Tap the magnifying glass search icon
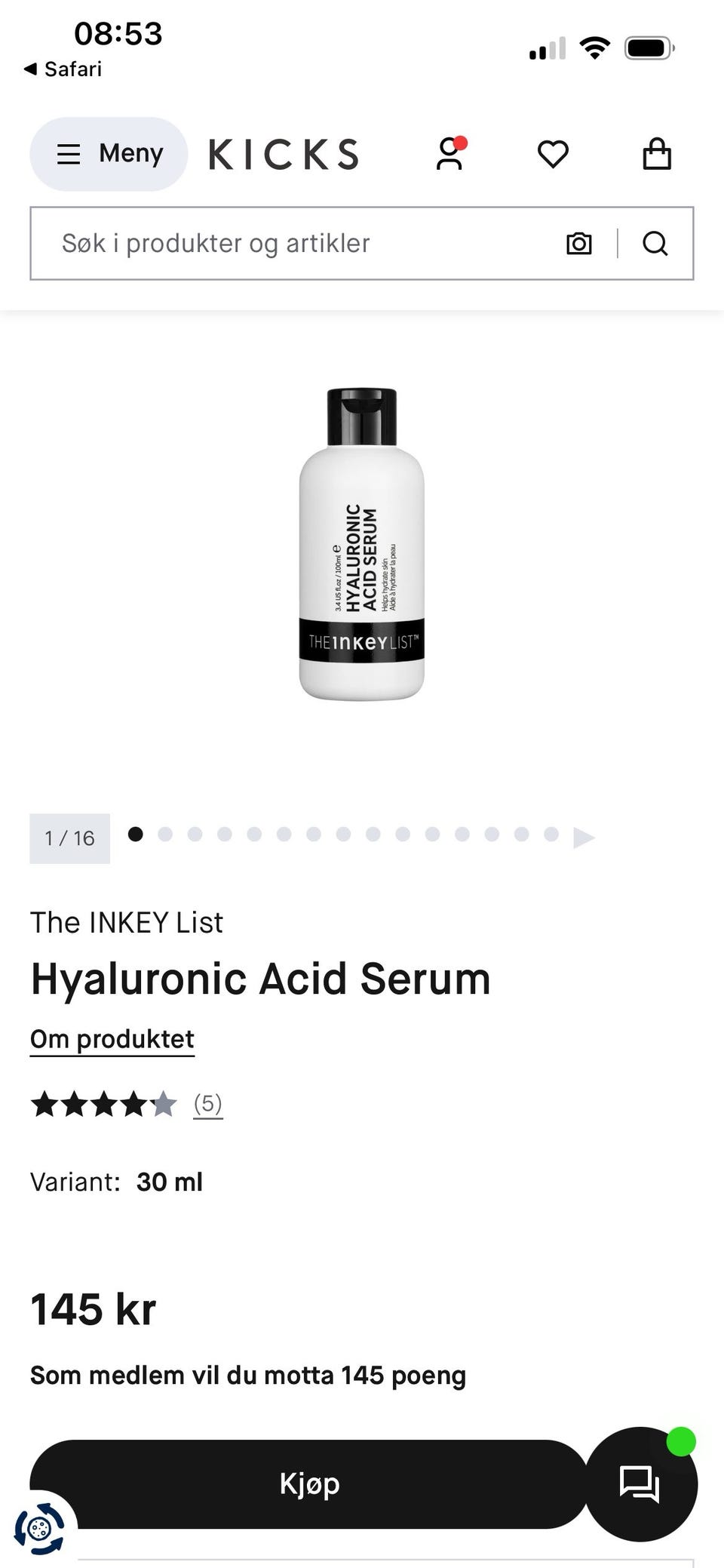Screen dimensions: 724x1568 (x=655, y=244)
